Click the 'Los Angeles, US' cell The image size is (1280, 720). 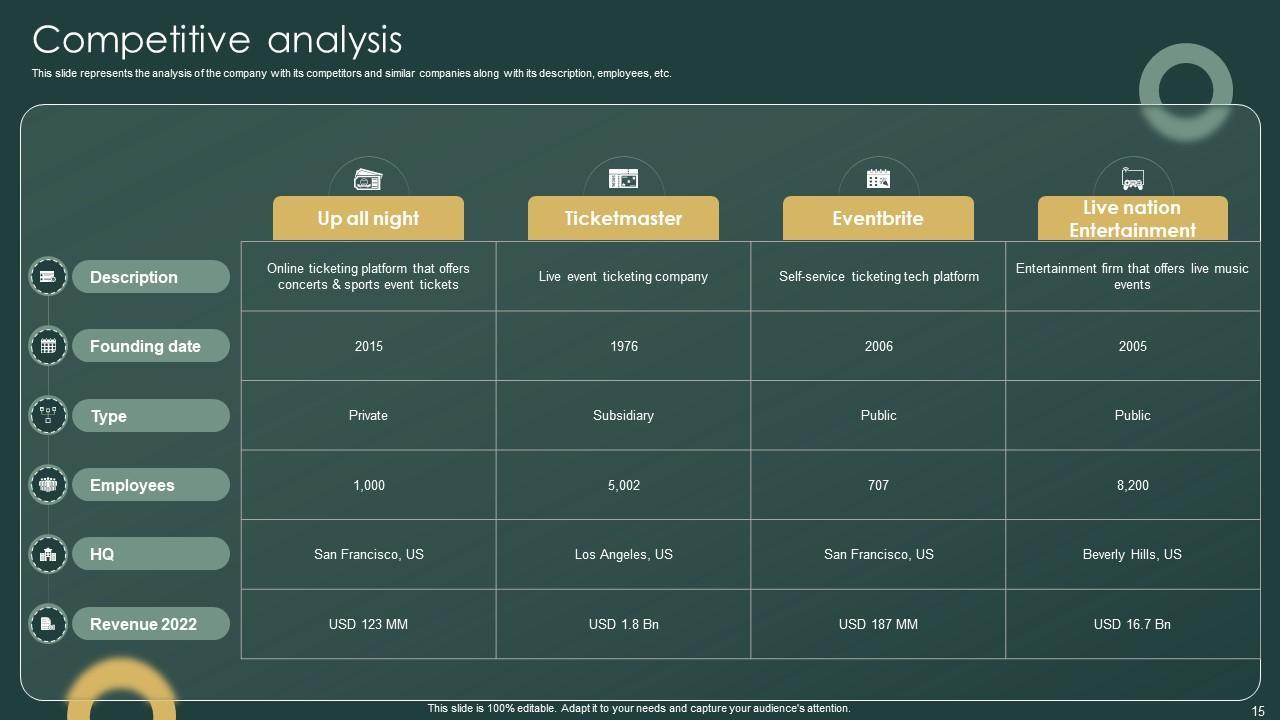(x=623, y=554)
